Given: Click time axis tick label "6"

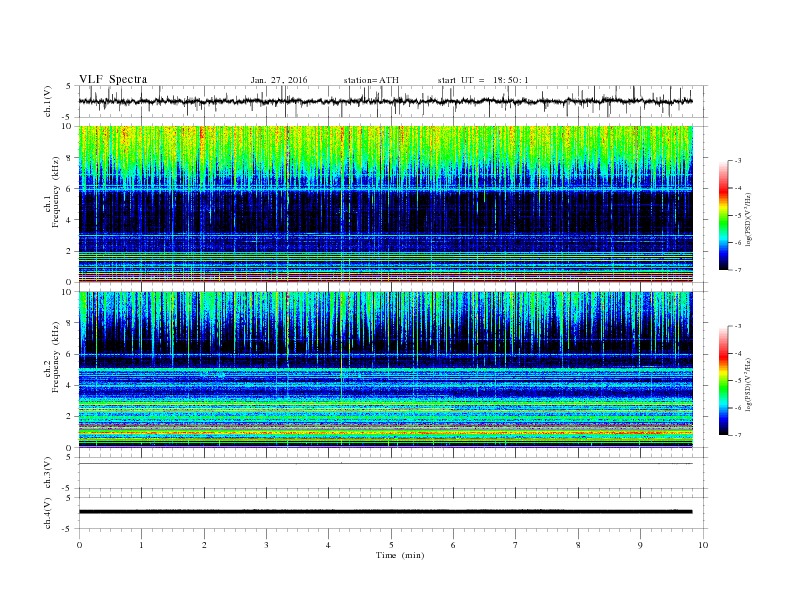Looking at the screenshot, I should tap(453, 545).
